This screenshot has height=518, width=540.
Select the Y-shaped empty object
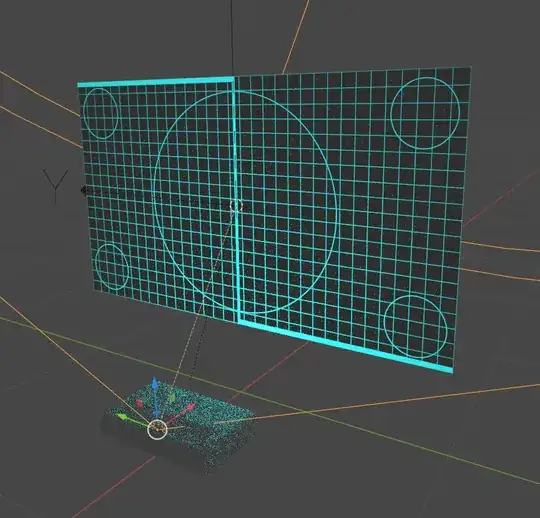tap(55, 185)
